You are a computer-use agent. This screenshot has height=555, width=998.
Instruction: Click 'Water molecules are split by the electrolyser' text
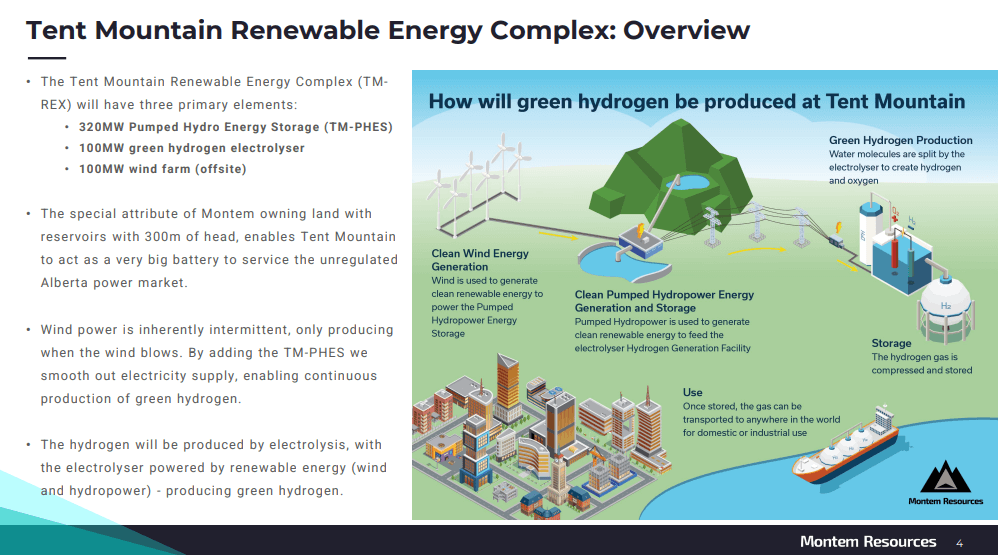pyautogui.click(x=896, y=167)
